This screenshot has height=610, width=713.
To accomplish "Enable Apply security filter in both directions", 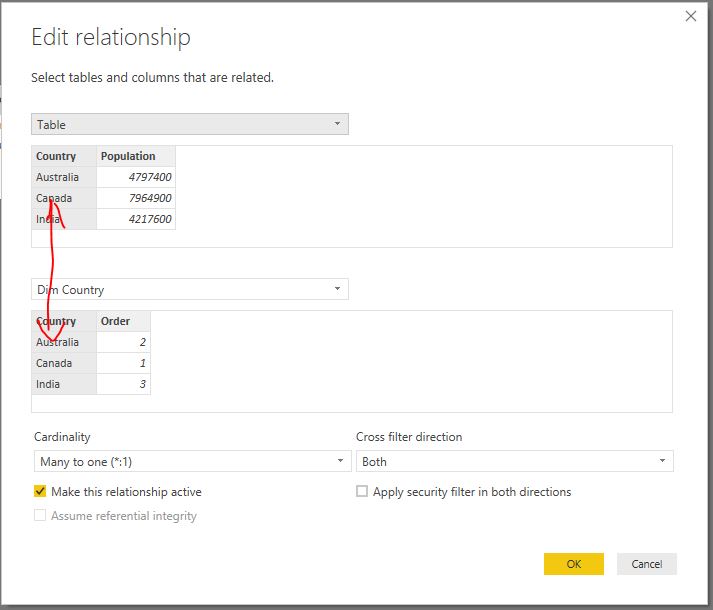I will coord(362,491).
